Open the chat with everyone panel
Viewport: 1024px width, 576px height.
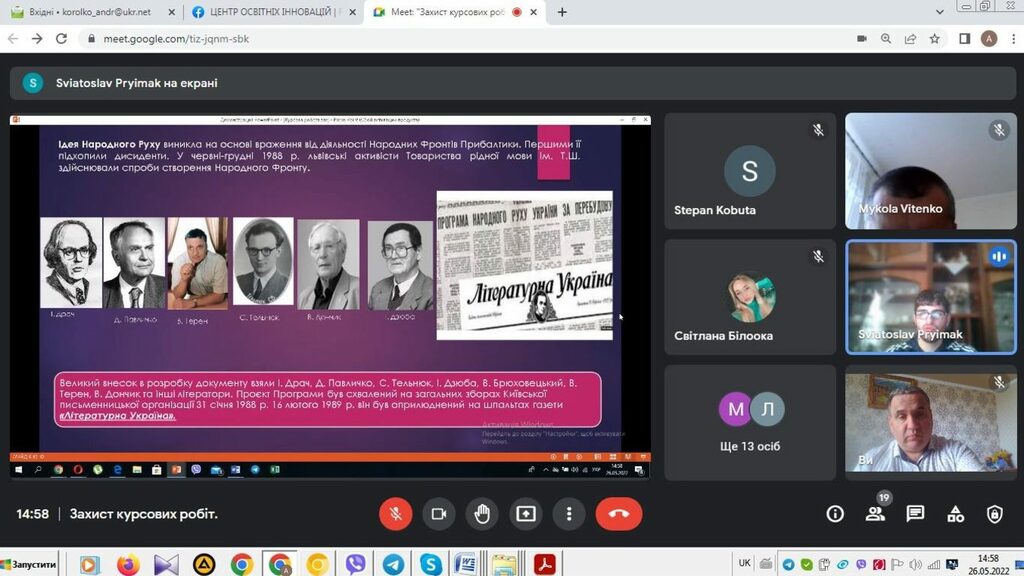tap(915, 514)
